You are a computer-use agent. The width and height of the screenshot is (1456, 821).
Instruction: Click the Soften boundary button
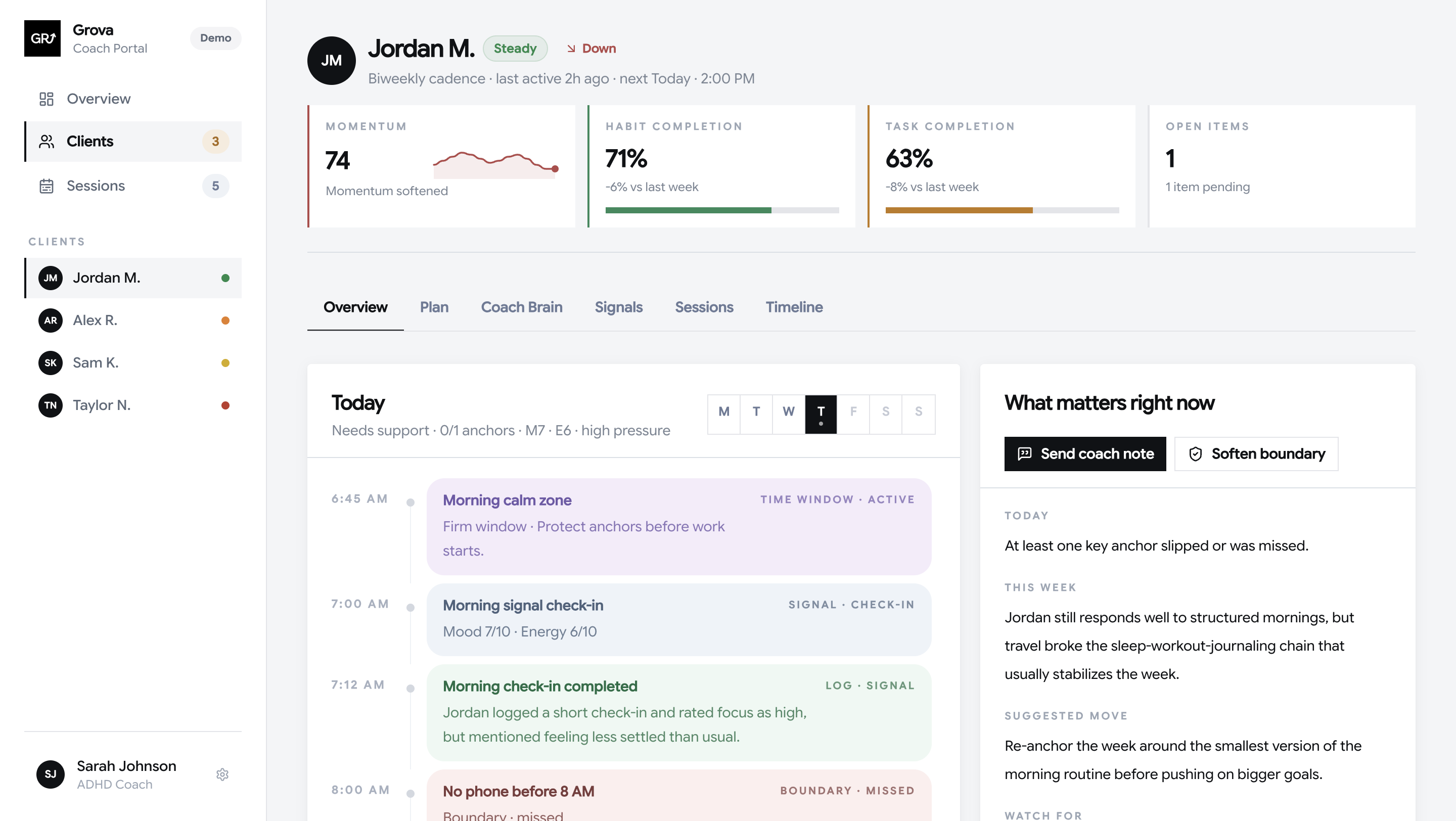1256,454
